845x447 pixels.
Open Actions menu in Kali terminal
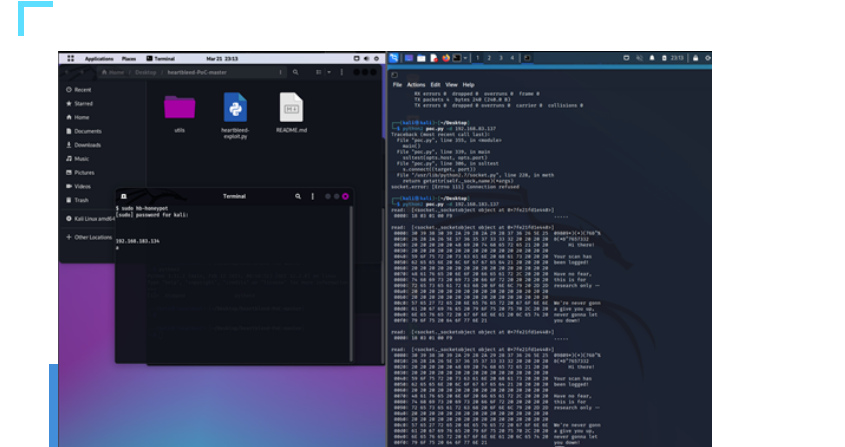click(x=416, y=85)
